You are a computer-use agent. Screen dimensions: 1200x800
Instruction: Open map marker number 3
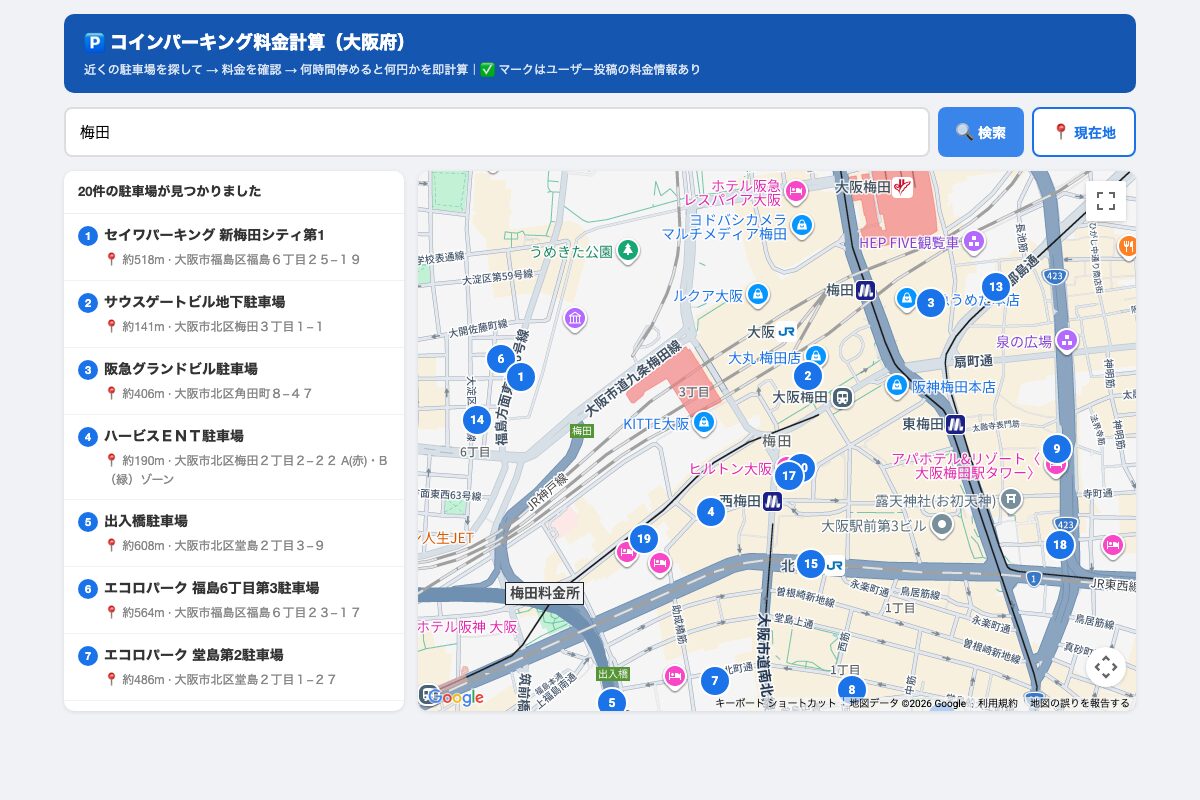[x=931, y=302]
